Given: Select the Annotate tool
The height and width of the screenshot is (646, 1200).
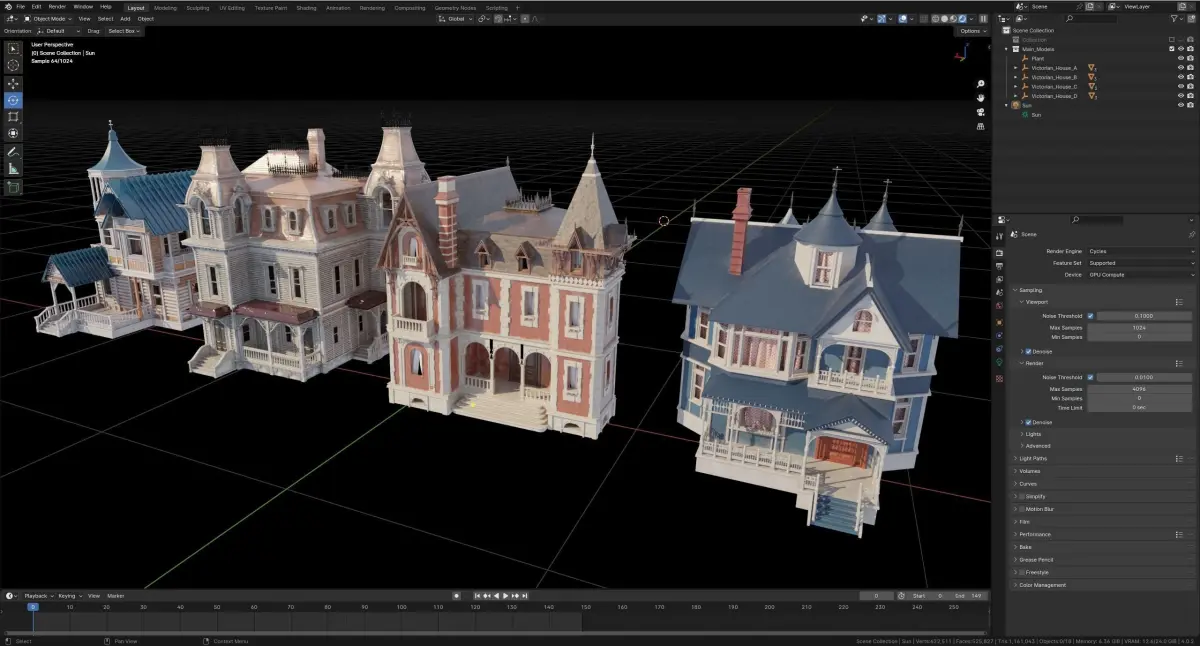Looking at the screenshot, I should (x=13, y=151).
